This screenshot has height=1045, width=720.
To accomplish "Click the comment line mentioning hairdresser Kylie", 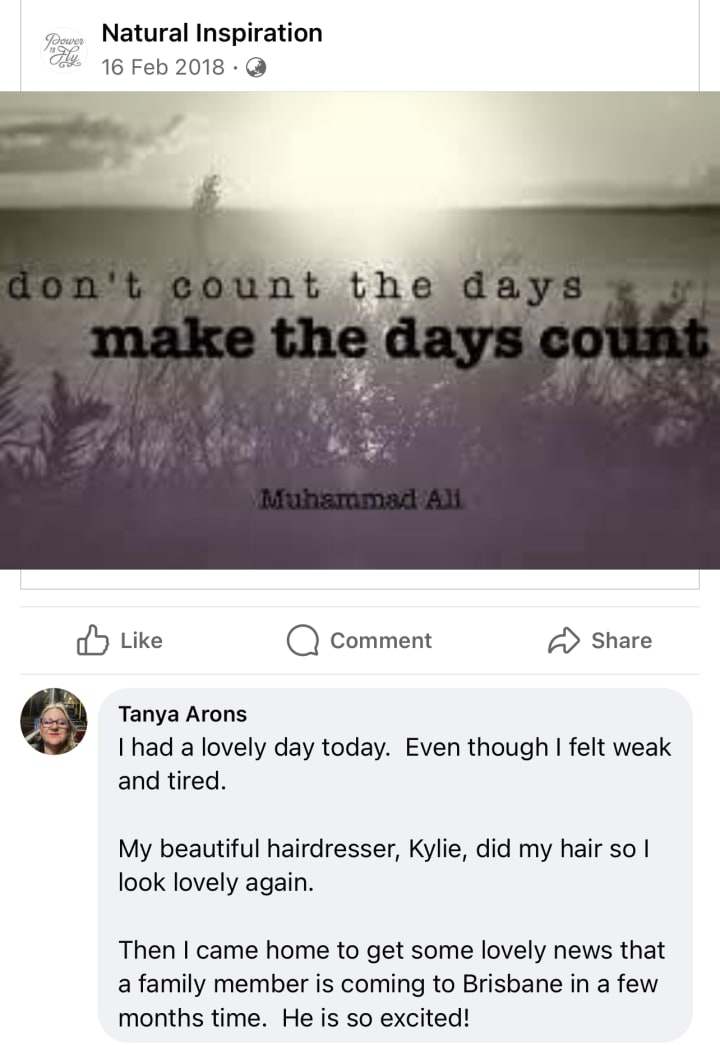I will point(383,848).
